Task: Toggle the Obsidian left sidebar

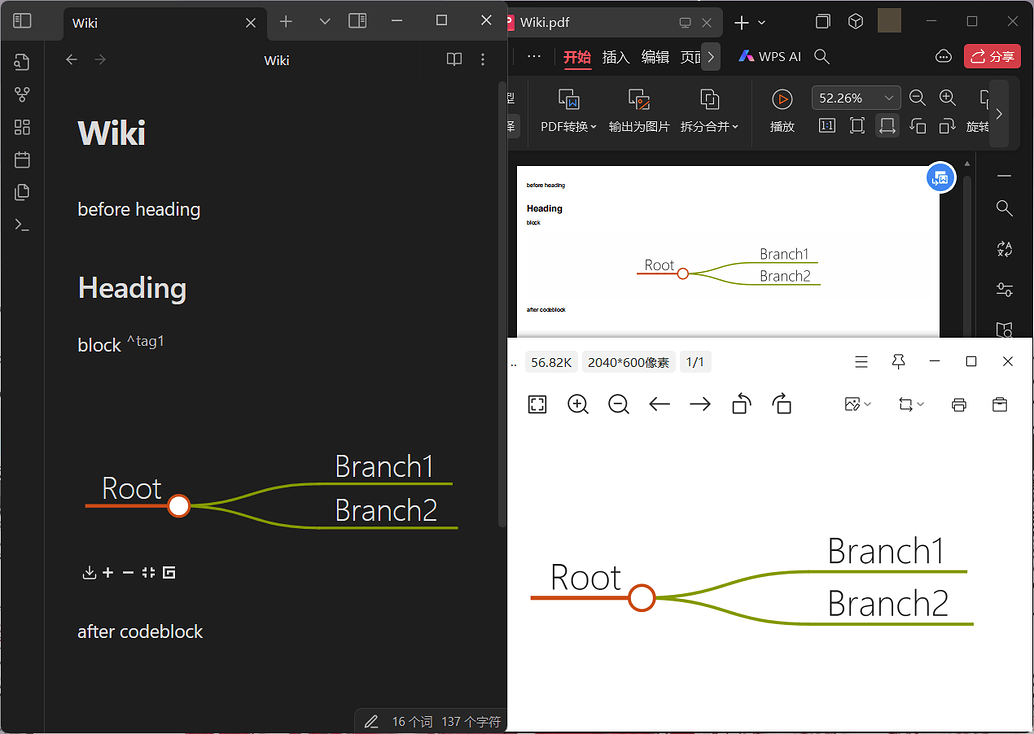Action: coord(22,21)
